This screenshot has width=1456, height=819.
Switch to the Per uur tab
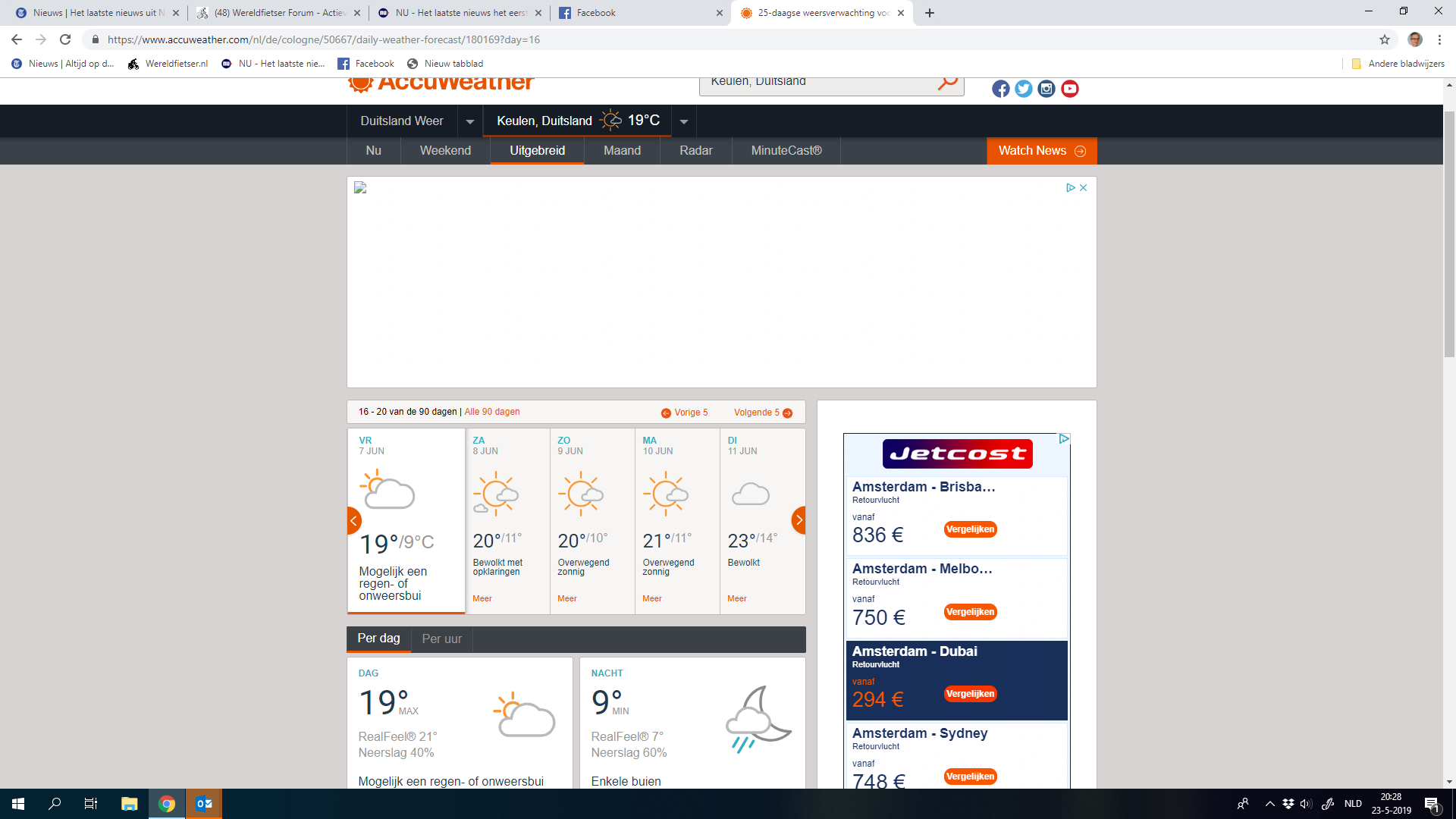click(441, 639)
